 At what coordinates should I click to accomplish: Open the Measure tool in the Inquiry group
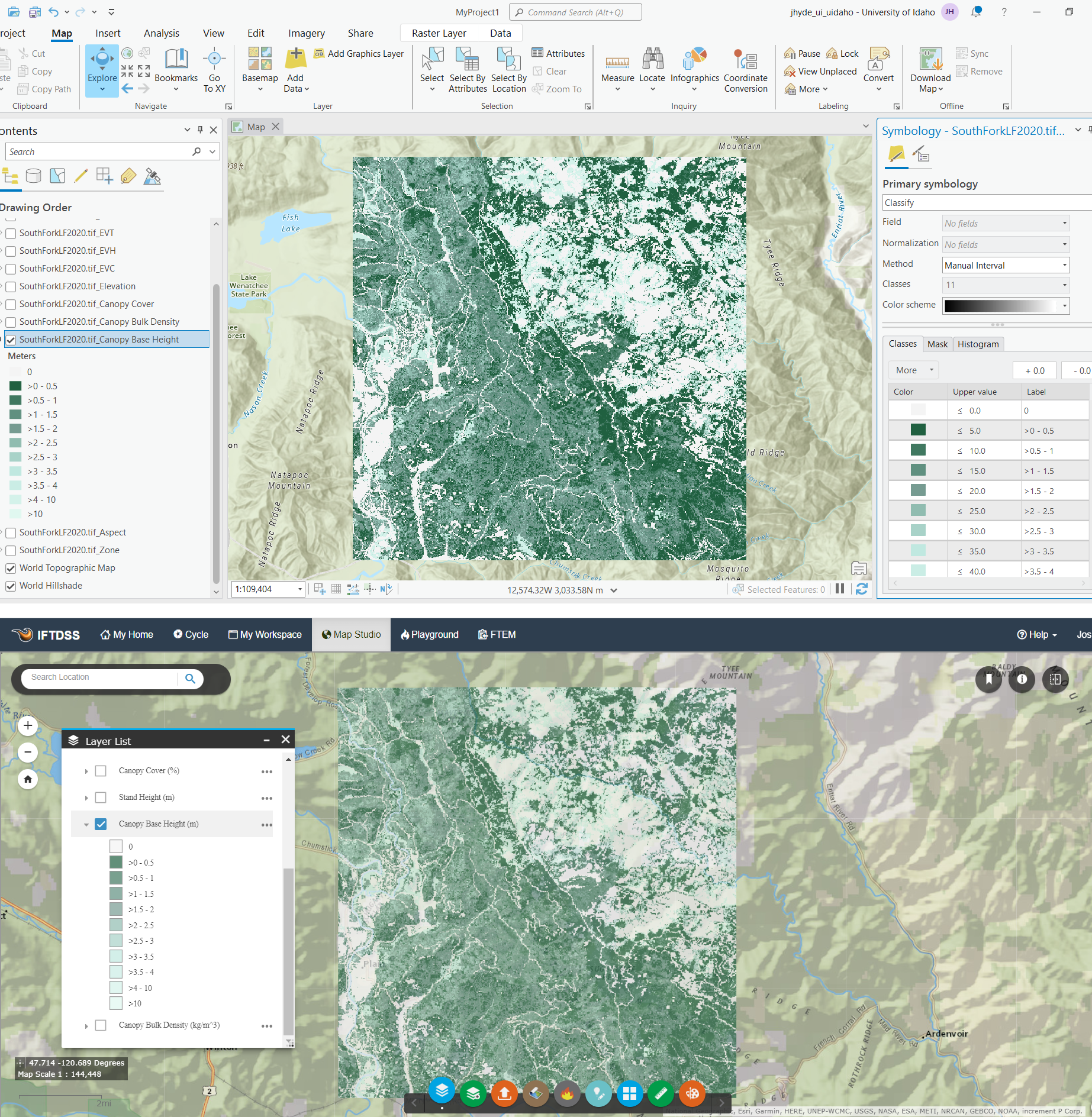click(617, 65)
